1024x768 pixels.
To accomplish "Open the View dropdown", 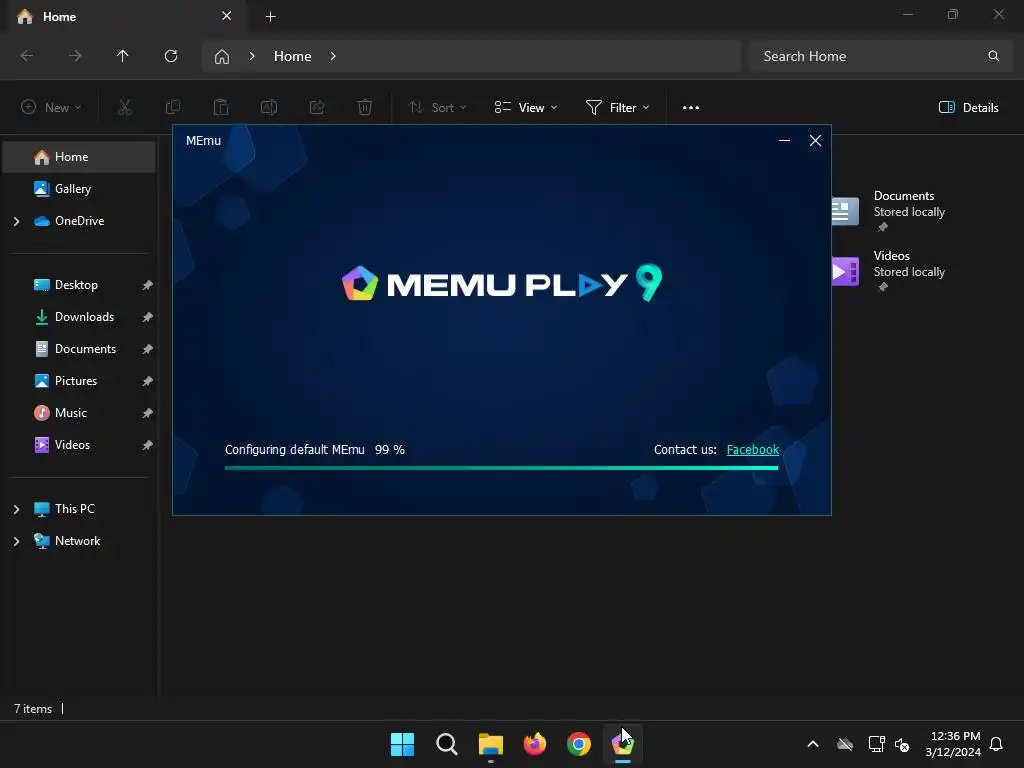I will [x=526, y=107].
